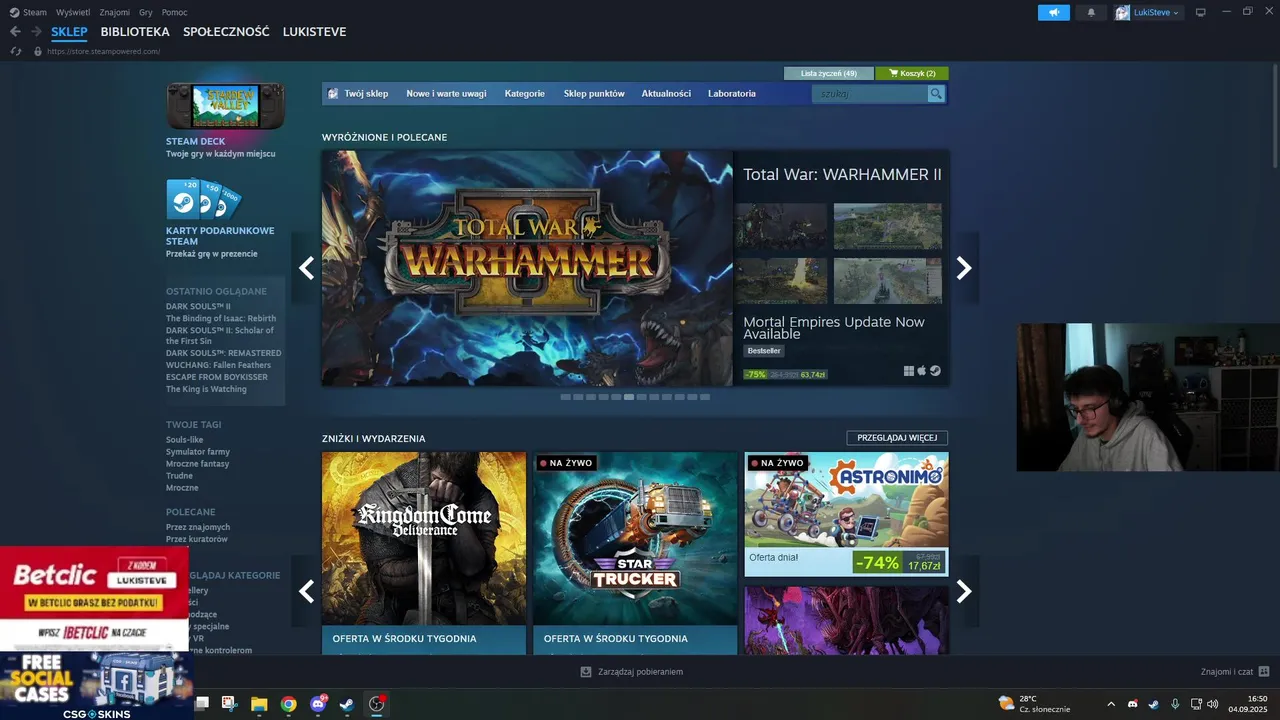Open the Total War WARHAMMER II banner

click(527, 268)
